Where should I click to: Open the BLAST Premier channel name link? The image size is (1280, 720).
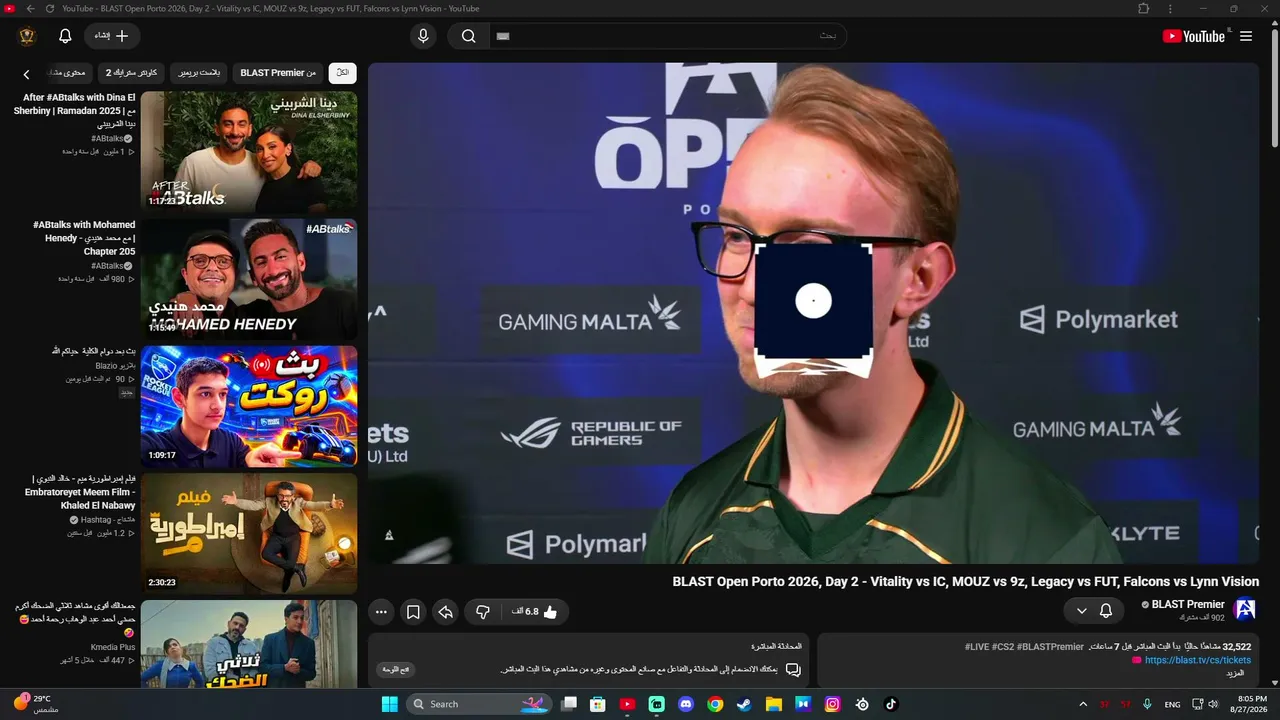tap(1188, 604)
